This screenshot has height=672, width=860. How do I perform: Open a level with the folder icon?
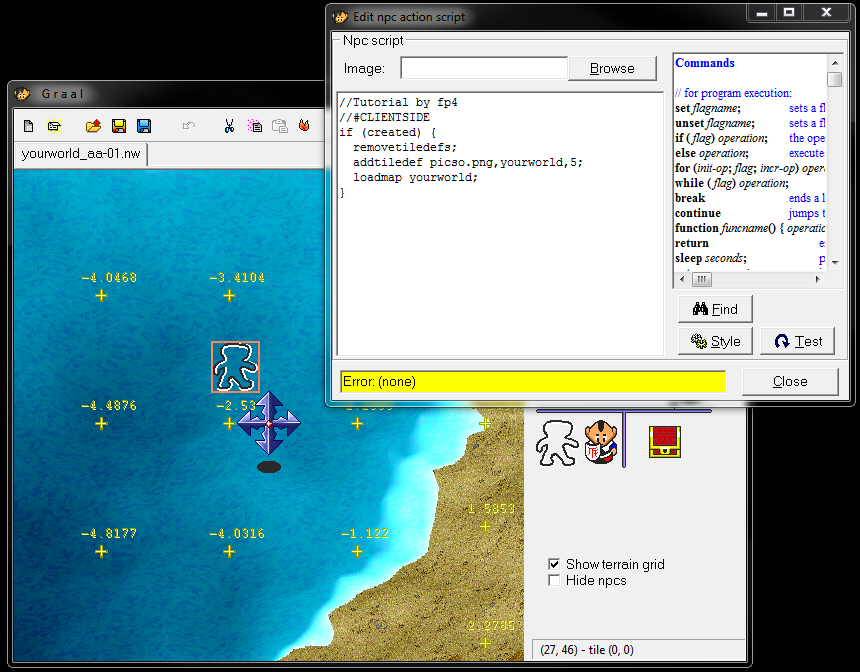[93, 126]
